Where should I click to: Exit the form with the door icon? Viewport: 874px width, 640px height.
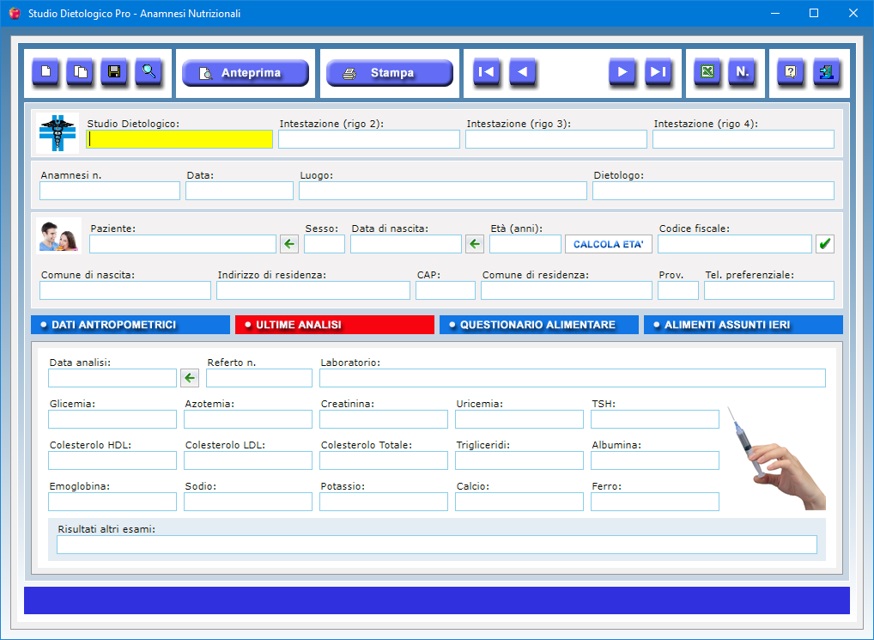click(x=827, y=72)
